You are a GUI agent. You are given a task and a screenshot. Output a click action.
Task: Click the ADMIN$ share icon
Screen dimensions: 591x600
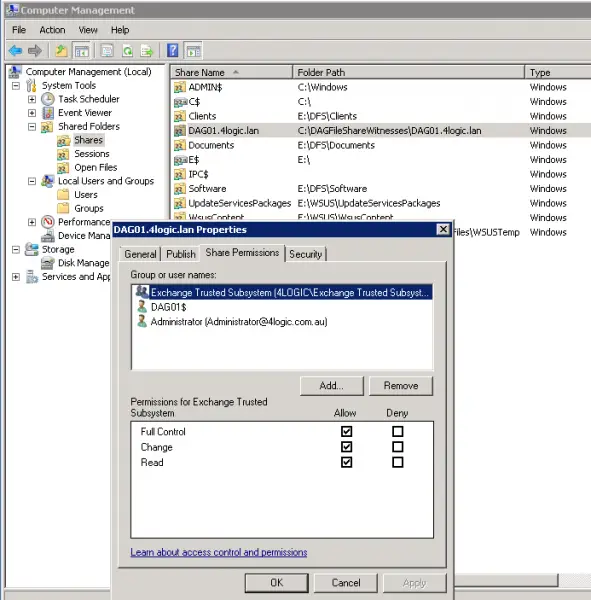[x=180, y=88]
